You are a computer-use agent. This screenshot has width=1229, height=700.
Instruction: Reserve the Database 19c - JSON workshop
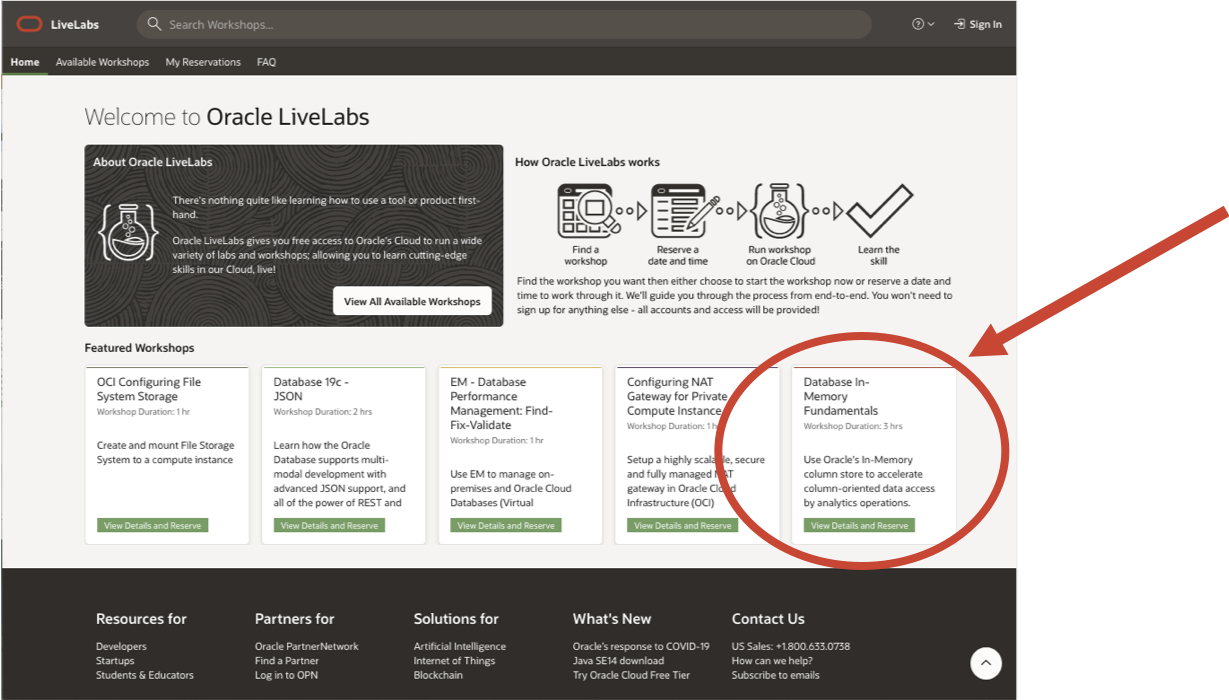[x=329, y=525]
